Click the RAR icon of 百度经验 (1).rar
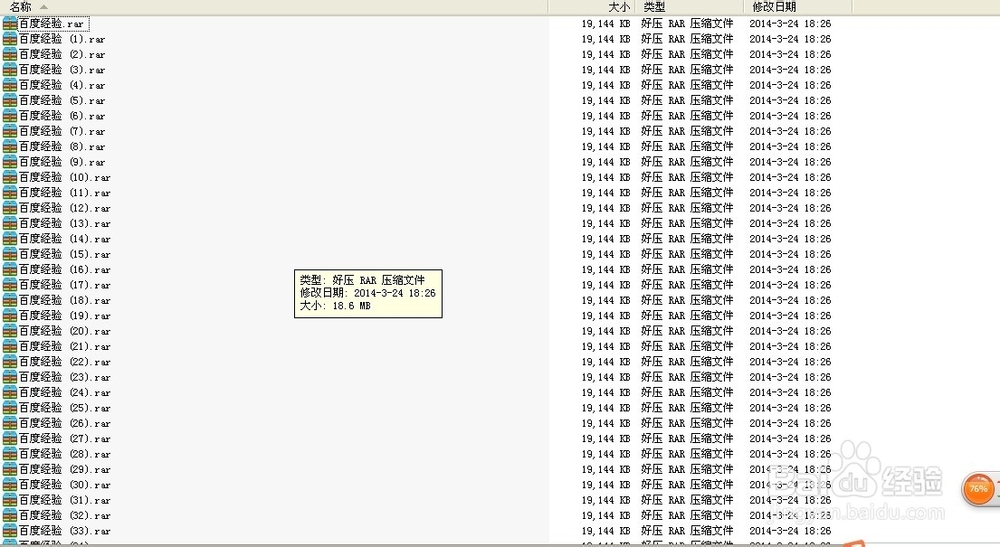 [x=10, y=39]
